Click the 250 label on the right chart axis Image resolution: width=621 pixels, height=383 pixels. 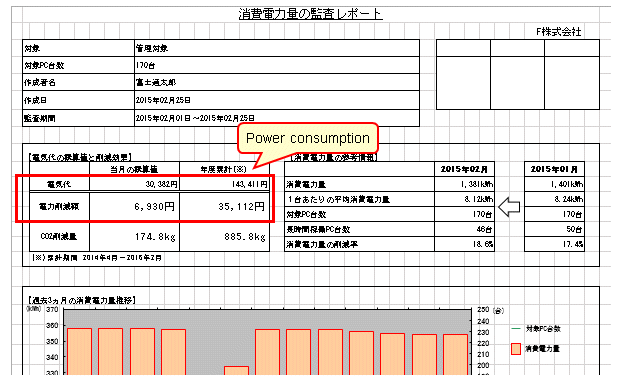tap(483, 309)
